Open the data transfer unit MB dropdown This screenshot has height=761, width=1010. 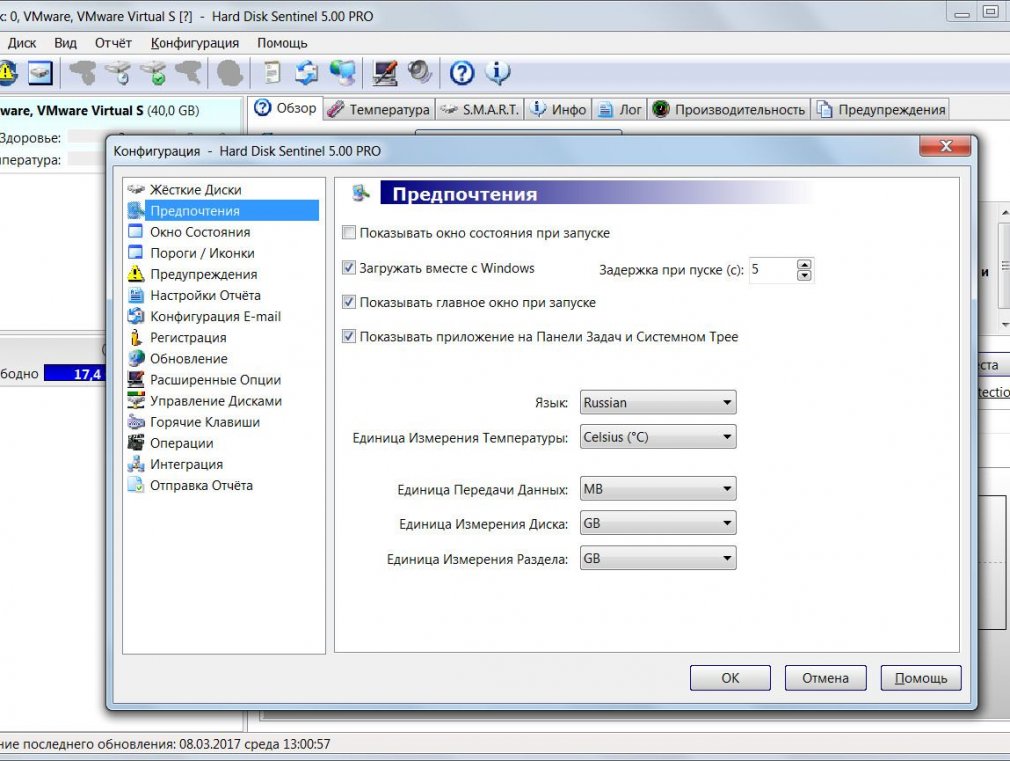pyautogui.click(x=658, y=489)
